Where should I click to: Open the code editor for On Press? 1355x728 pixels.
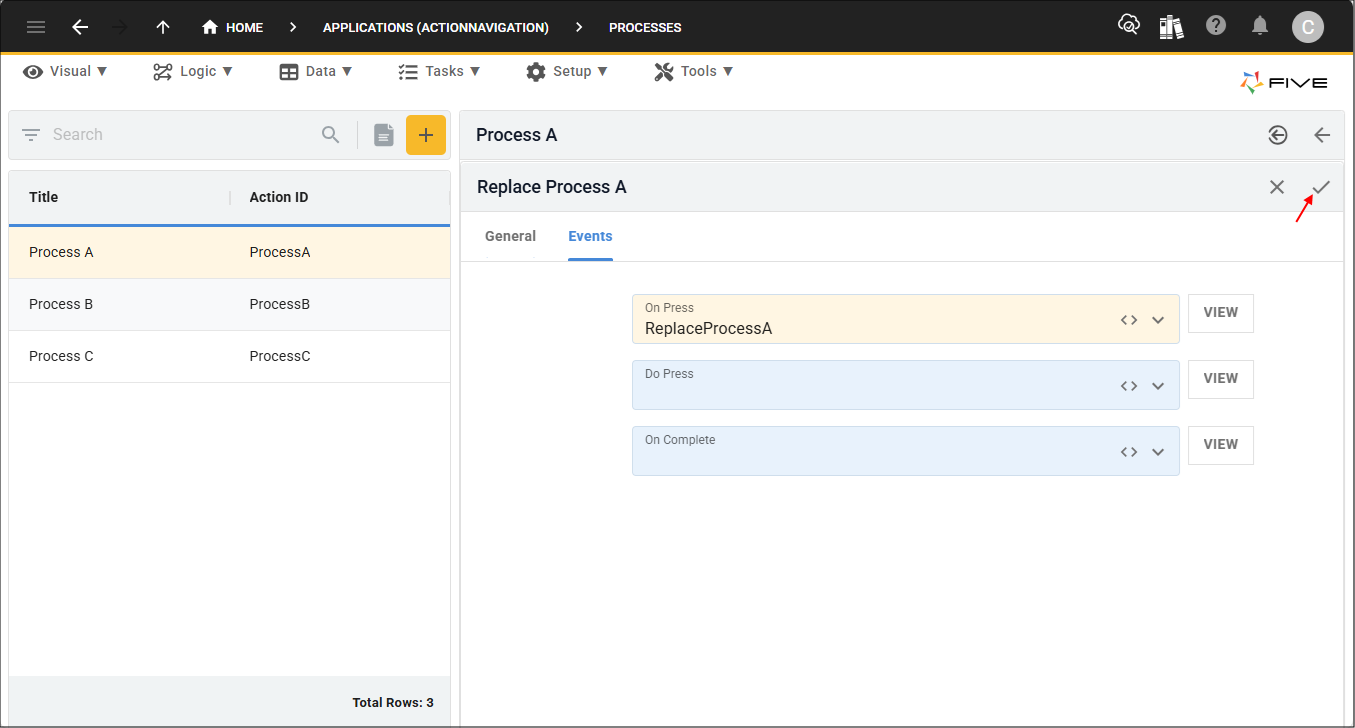[1129, 320]
